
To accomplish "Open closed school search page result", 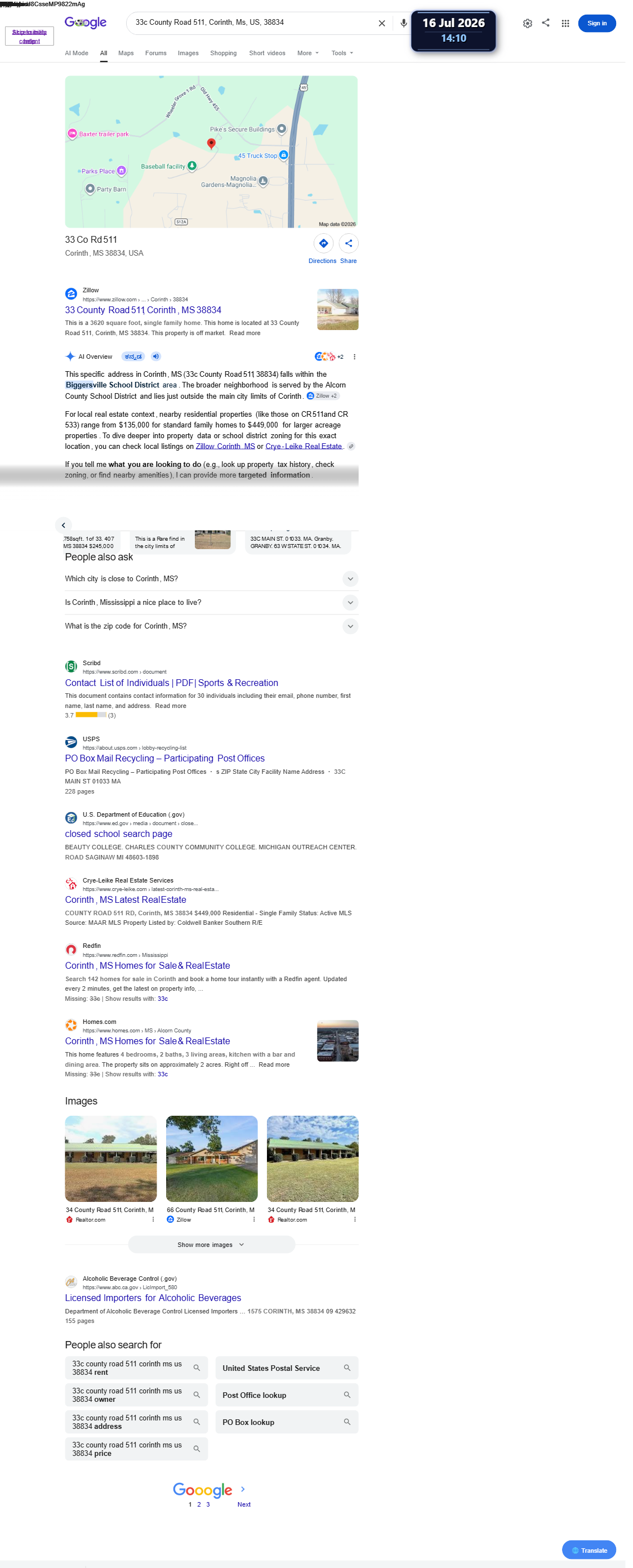I will pos(119,834).
